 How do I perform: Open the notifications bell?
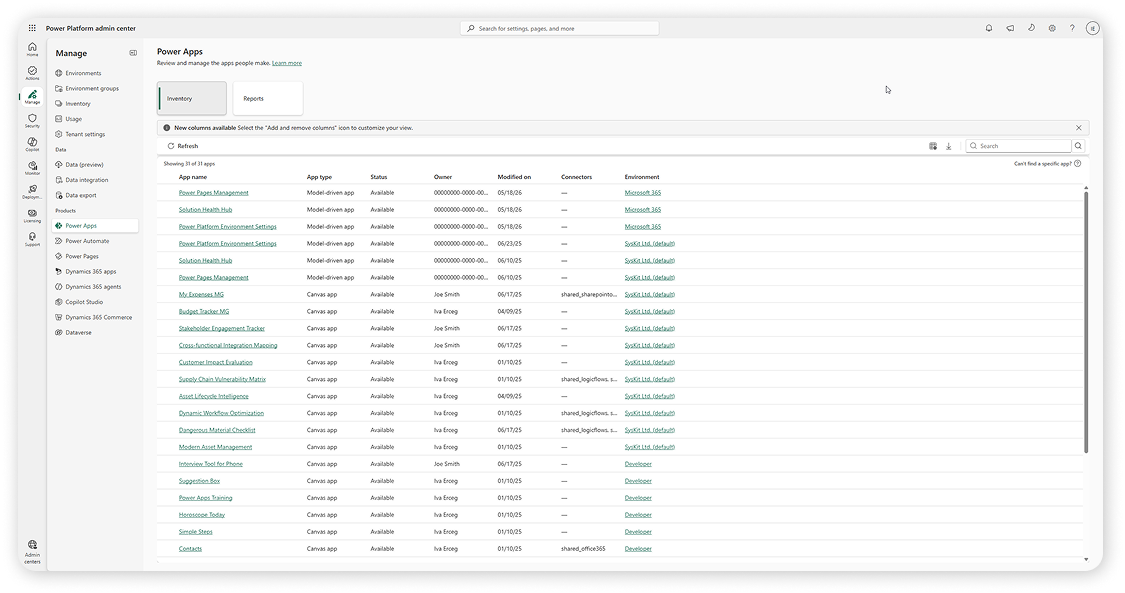click(x=989, y=28)
